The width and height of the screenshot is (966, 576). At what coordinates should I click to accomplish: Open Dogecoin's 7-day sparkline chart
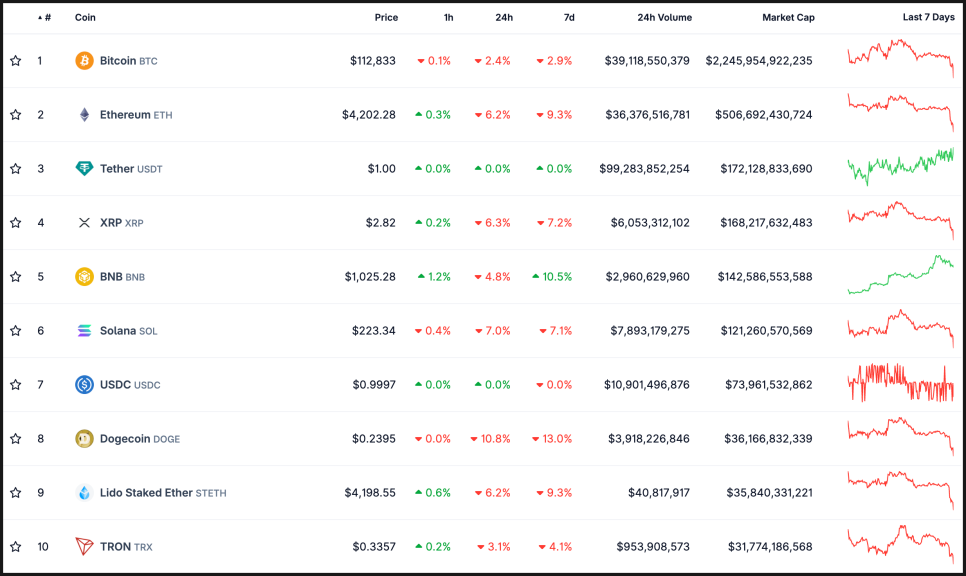tap(901, 437)
